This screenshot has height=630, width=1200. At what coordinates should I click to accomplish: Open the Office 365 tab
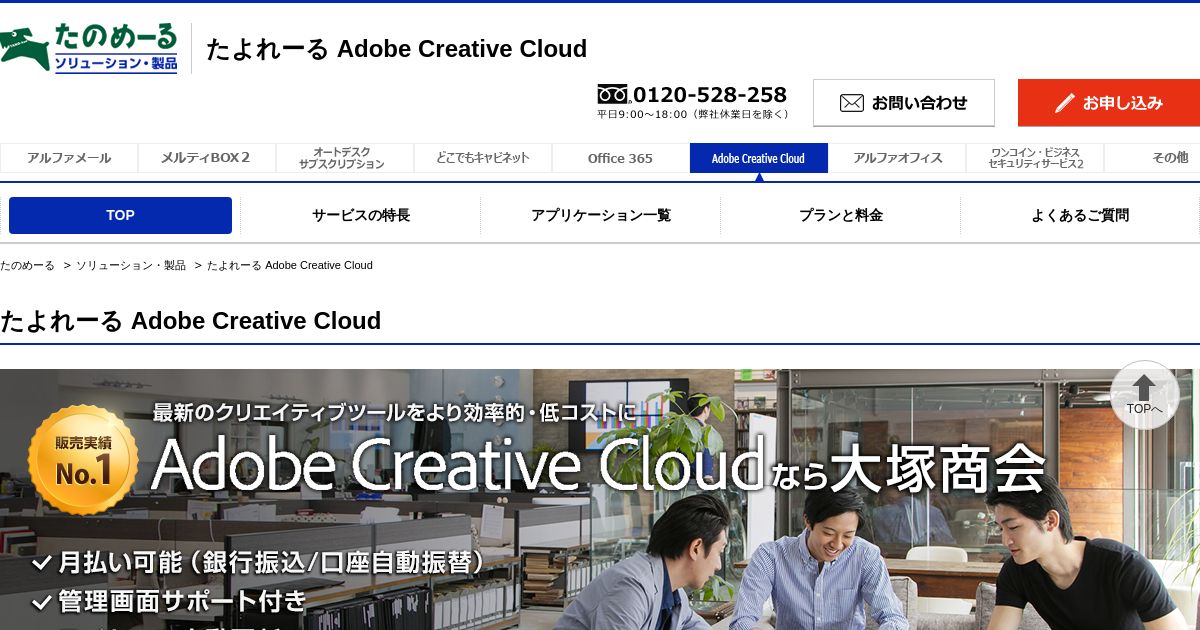[x=620, y=158]
